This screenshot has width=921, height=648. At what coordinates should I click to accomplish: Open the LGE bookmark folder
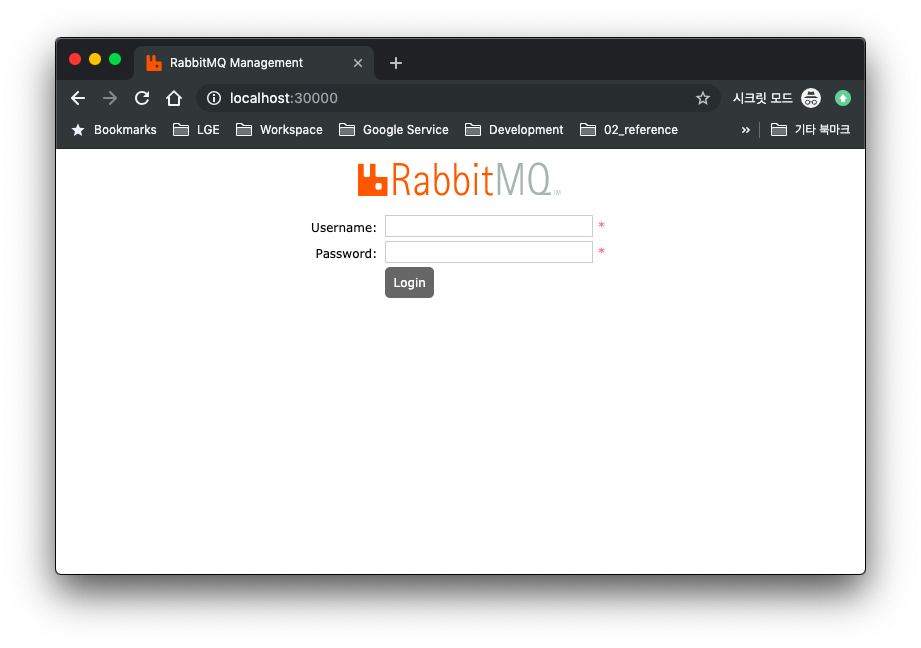196,130
